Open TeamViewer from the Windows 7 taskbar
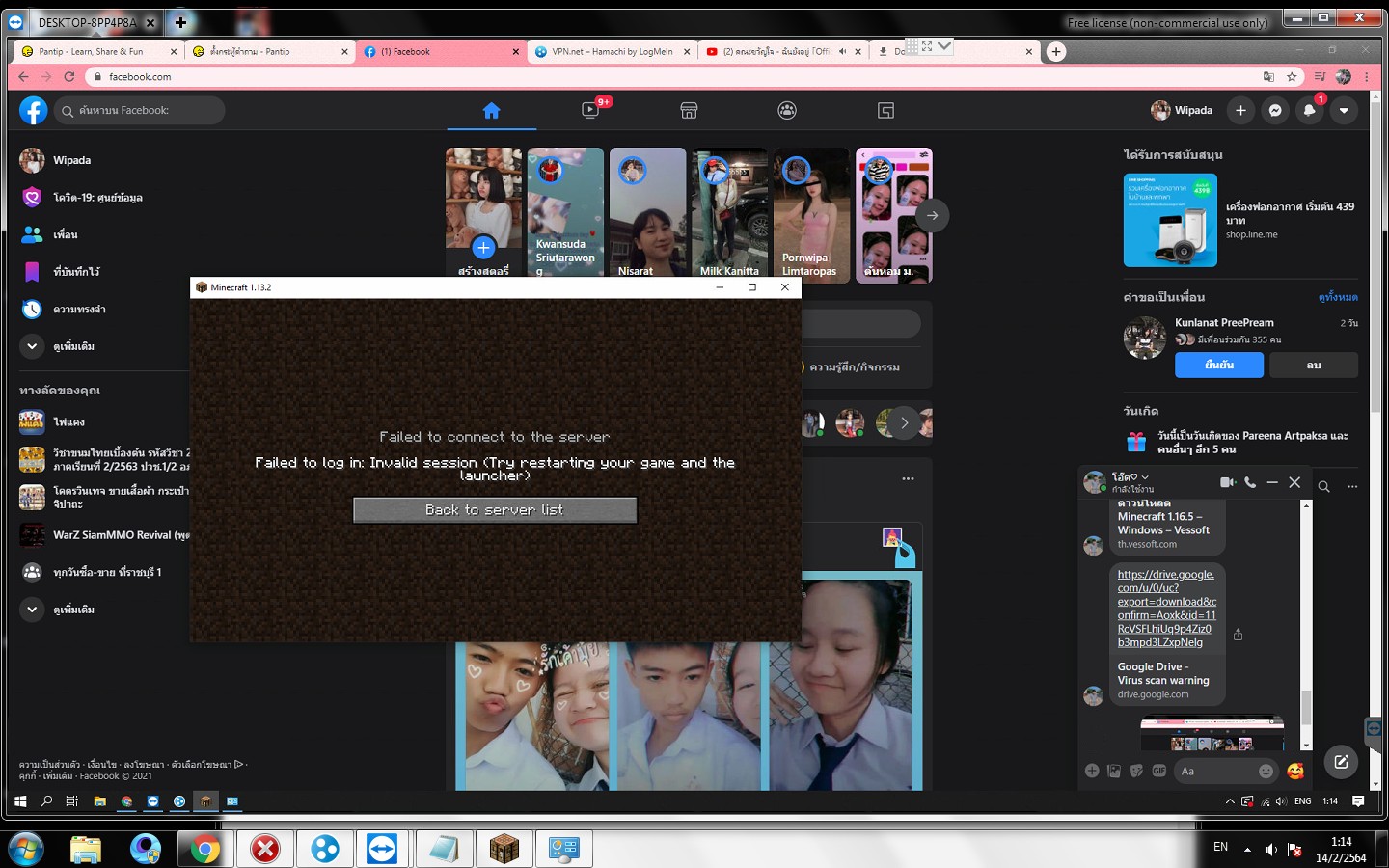This screenshot has width=1389, height=868. tap(382, 849)
